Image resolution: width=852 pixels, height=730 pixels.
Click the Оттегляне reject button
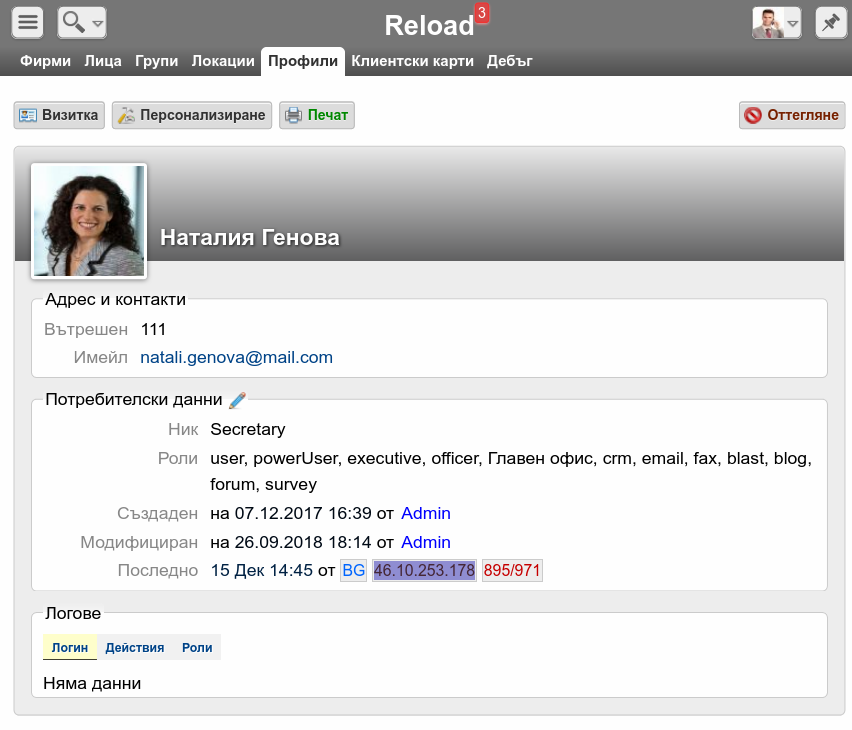coord(792,115)
